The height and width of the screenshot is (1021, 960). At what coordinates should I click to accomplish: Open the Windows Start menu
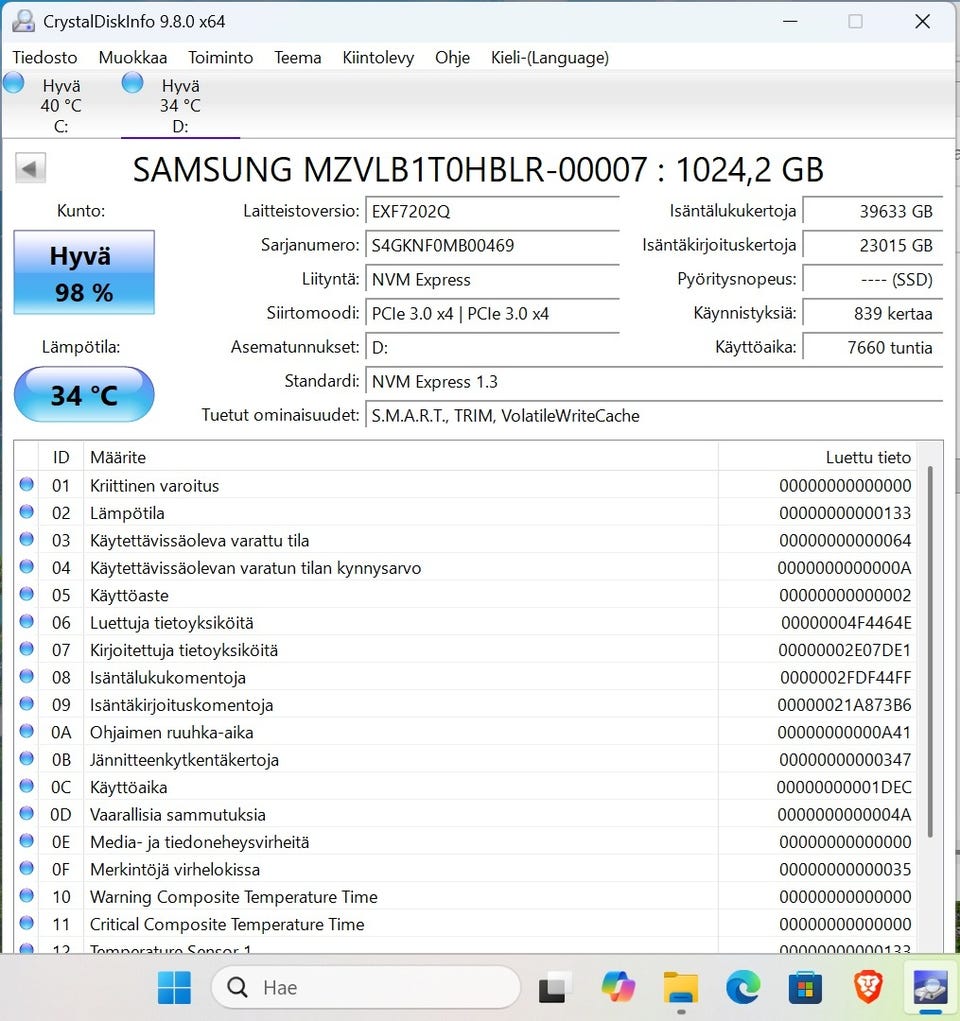[x=175, y=987]
